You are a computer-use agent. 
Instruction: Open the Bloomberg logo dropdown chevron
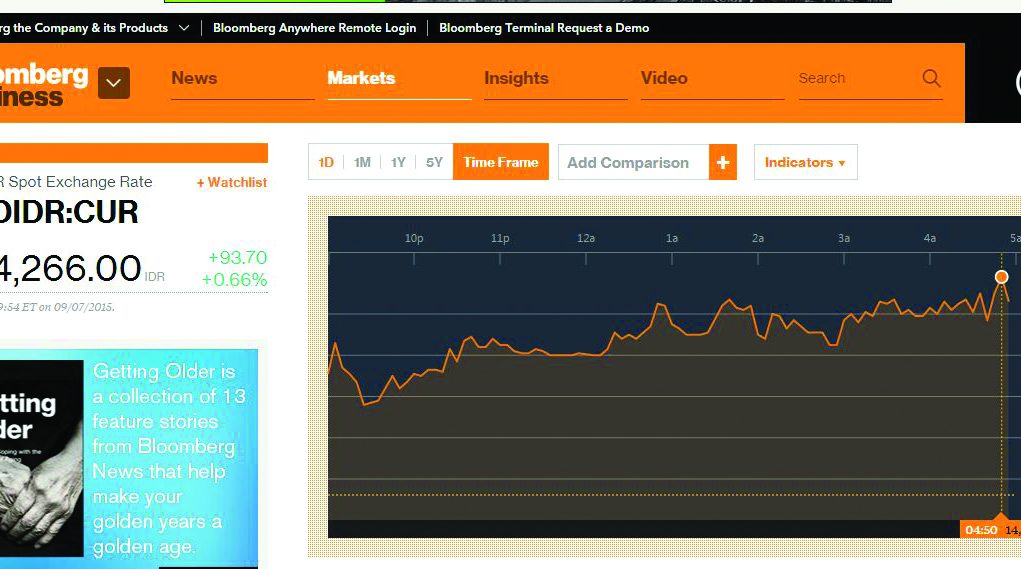click(x=113, y=83)
